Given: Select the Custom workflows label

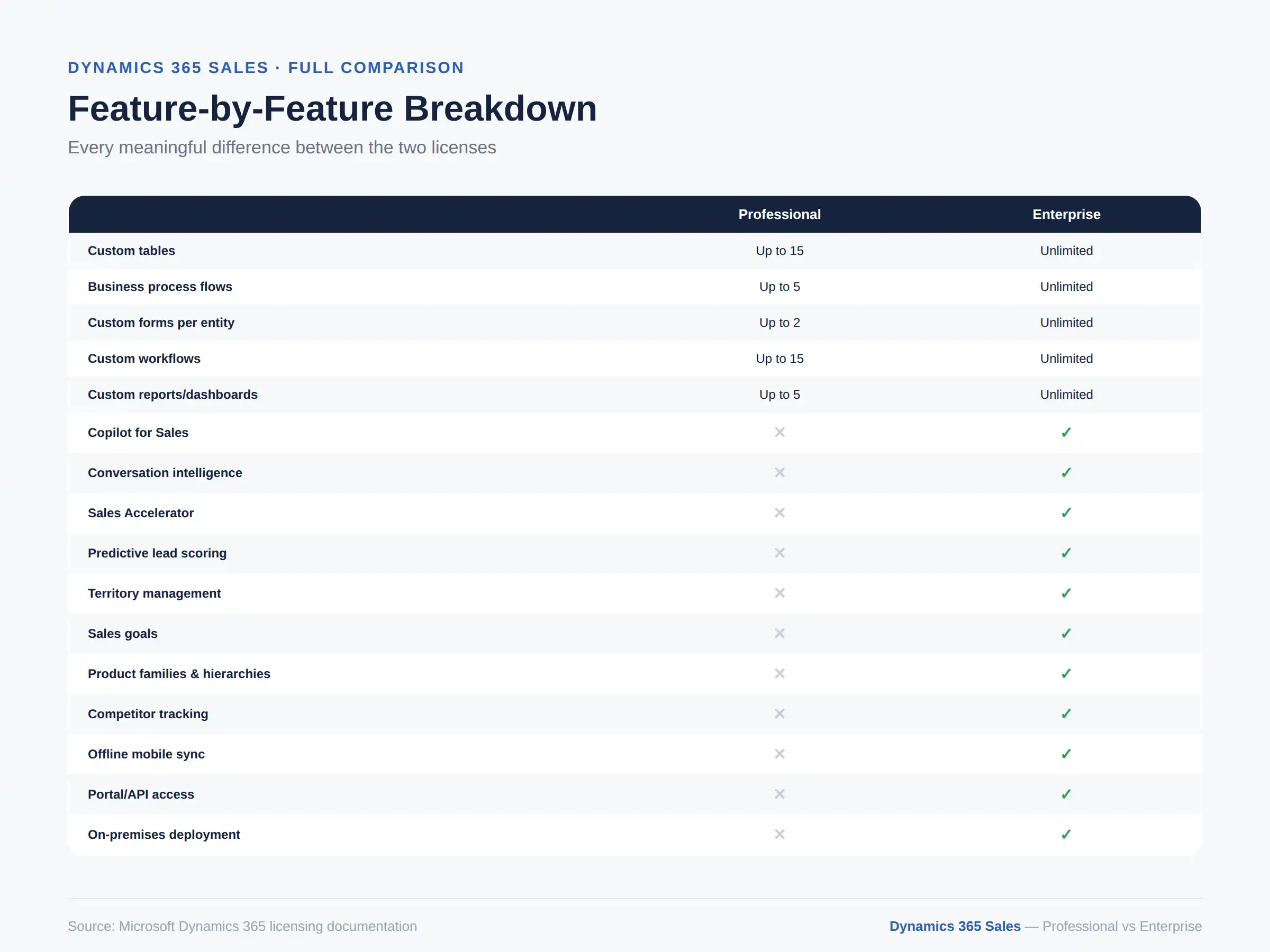Looking at the screenshot, I should 143,359.
